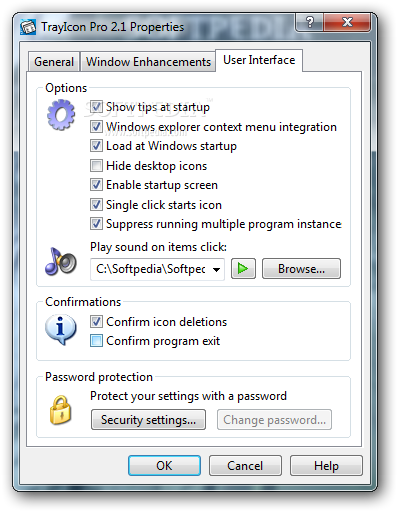Click the music note speaker icon
This screenshot has height=512, width=398.
[61, 262]
